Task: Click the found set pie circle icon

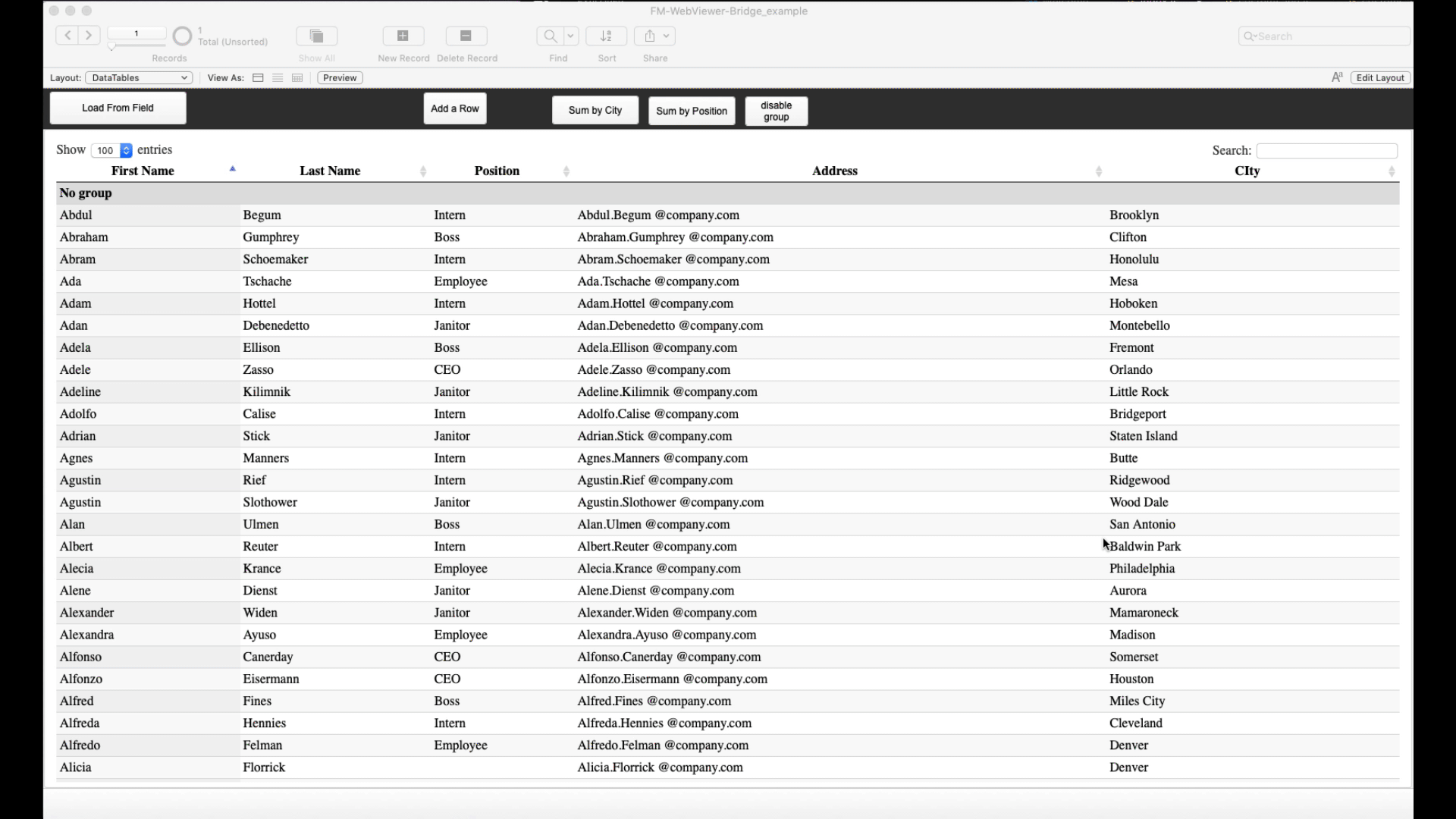Action: [182, 36]
